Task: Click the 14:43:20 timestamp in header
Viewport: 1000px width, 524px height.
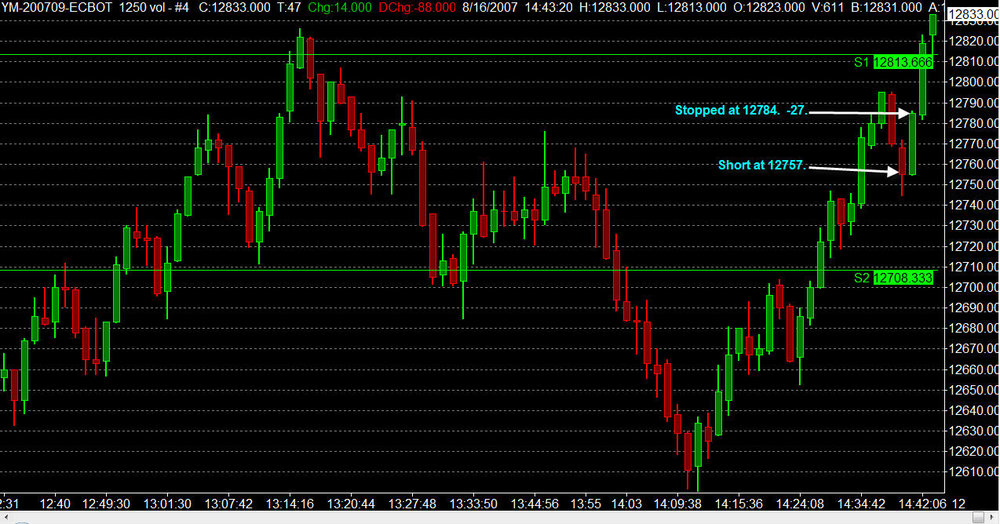Action: click(550, 8)
